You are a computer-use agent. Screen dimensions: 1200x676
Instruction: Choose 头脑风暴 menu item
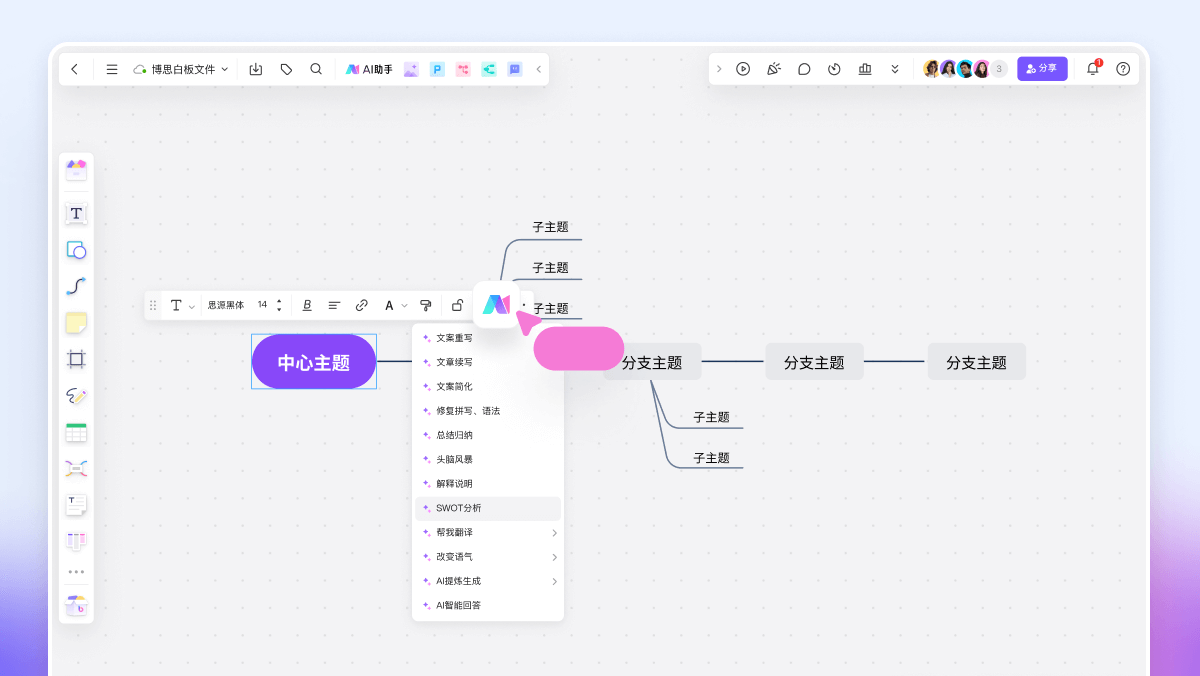pyautogui.click(x=488, y=459)
